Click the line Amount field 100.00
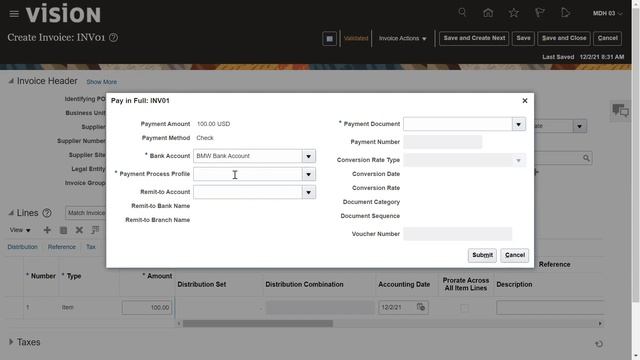Screen dimensions: 640x360 coord(147,307)
